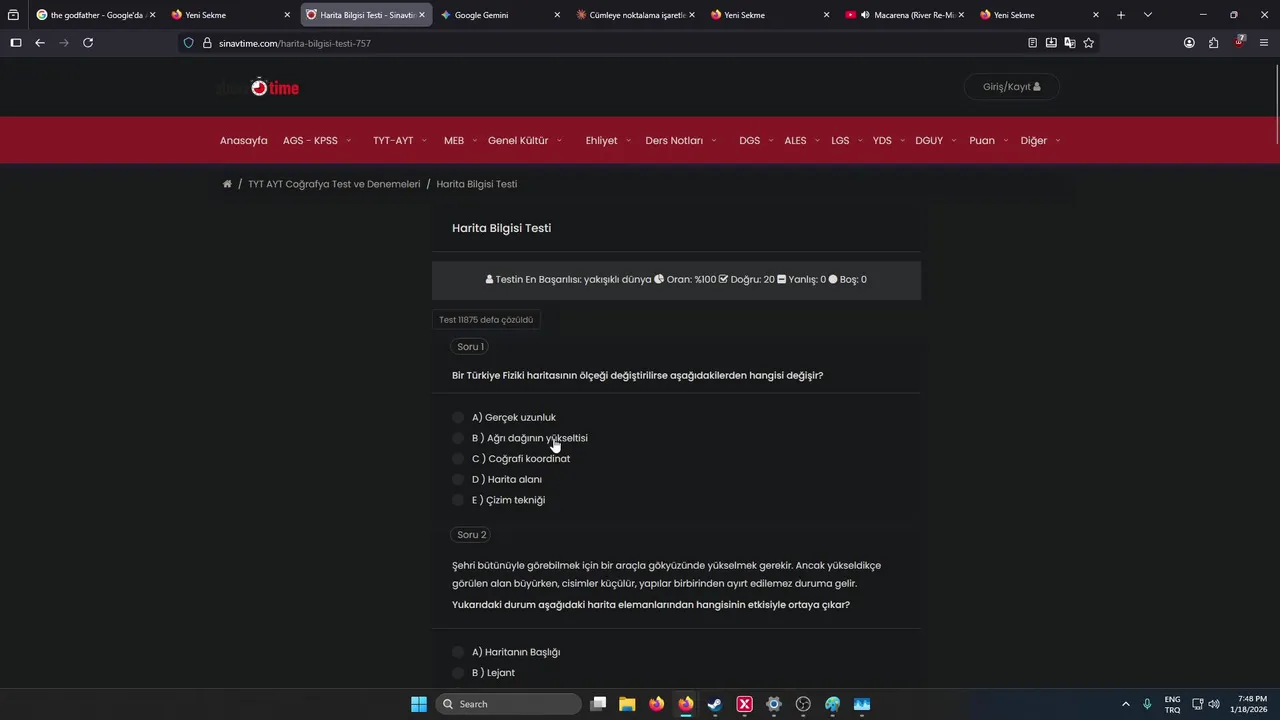Open File Explorer from the taskbar
The image size is (1280, 720).
(x=627, y=704)
